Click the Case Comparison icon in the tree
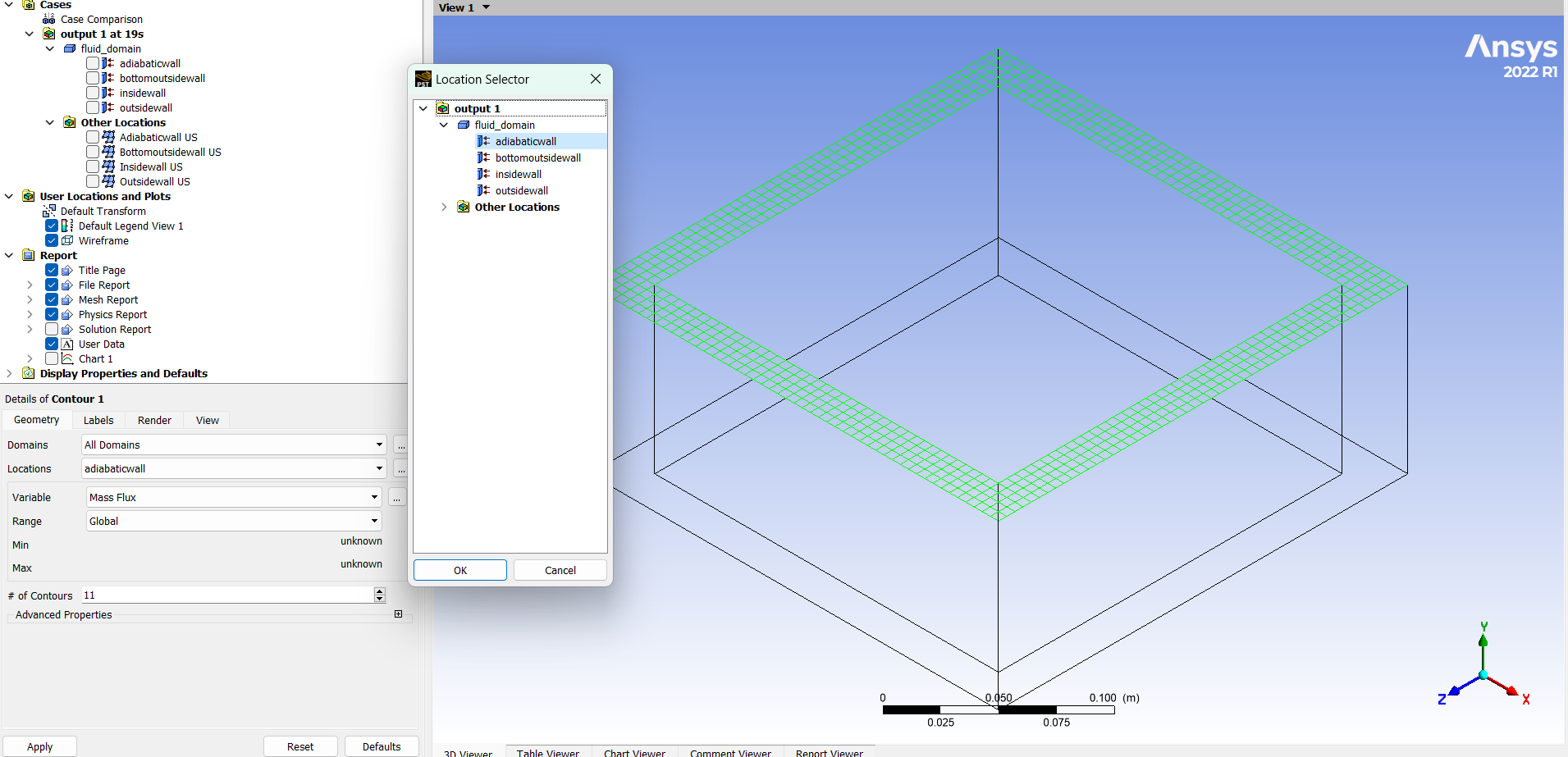This screenshot has width=1568, height=757. point(49,19)
